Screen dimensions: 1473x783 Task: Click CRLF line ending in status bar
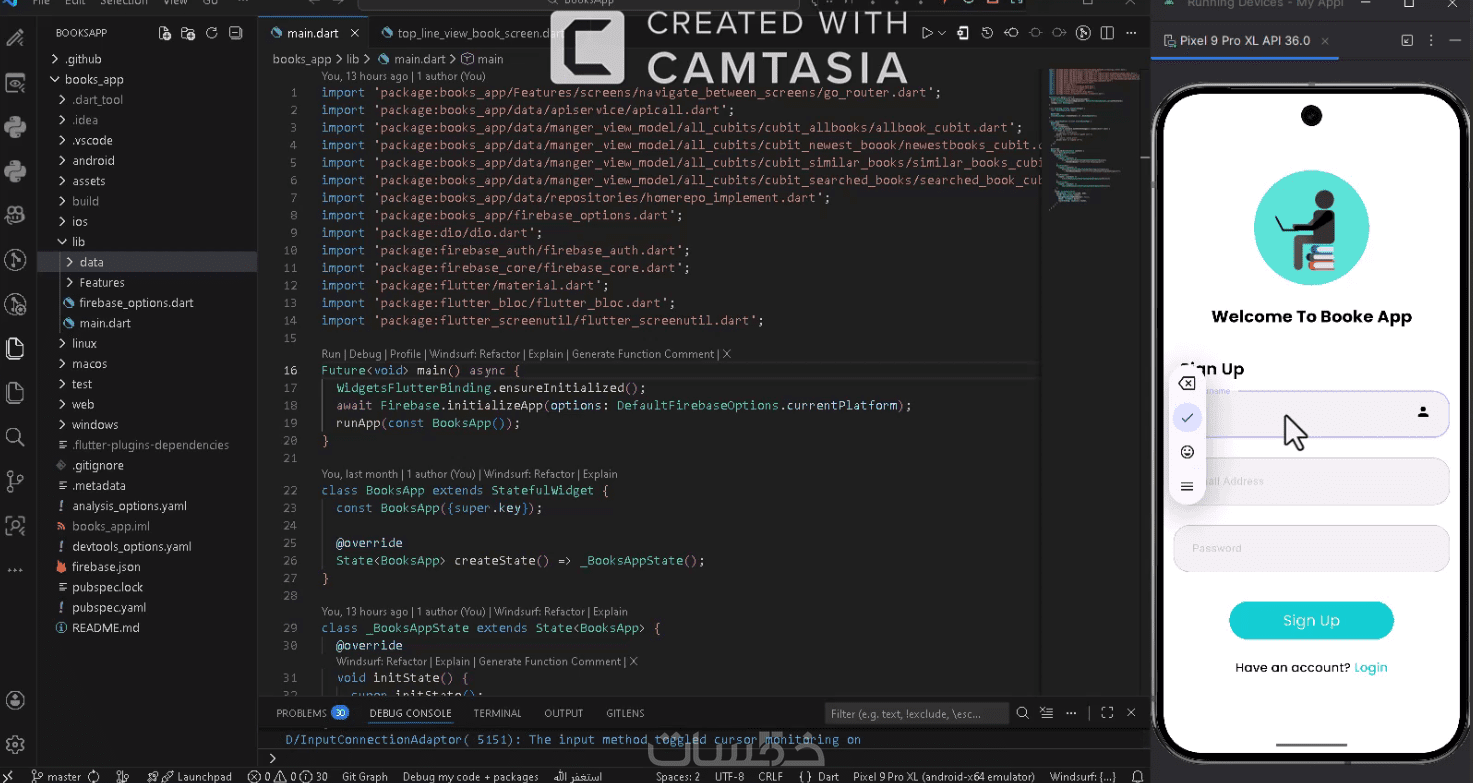(771, 776)
